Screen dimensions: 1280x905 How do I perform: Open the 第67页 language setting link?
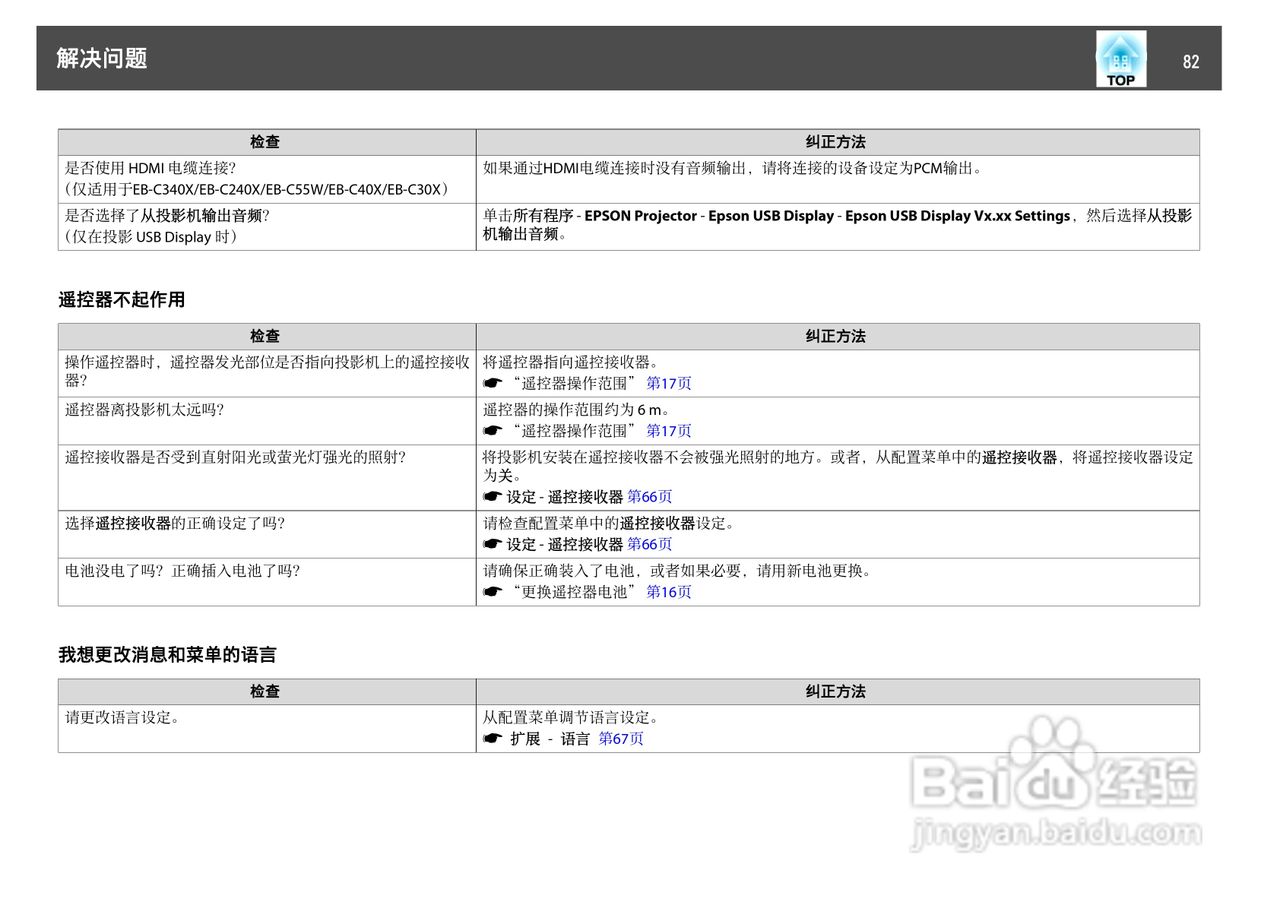pyautogui.click(x=622, y=737)
